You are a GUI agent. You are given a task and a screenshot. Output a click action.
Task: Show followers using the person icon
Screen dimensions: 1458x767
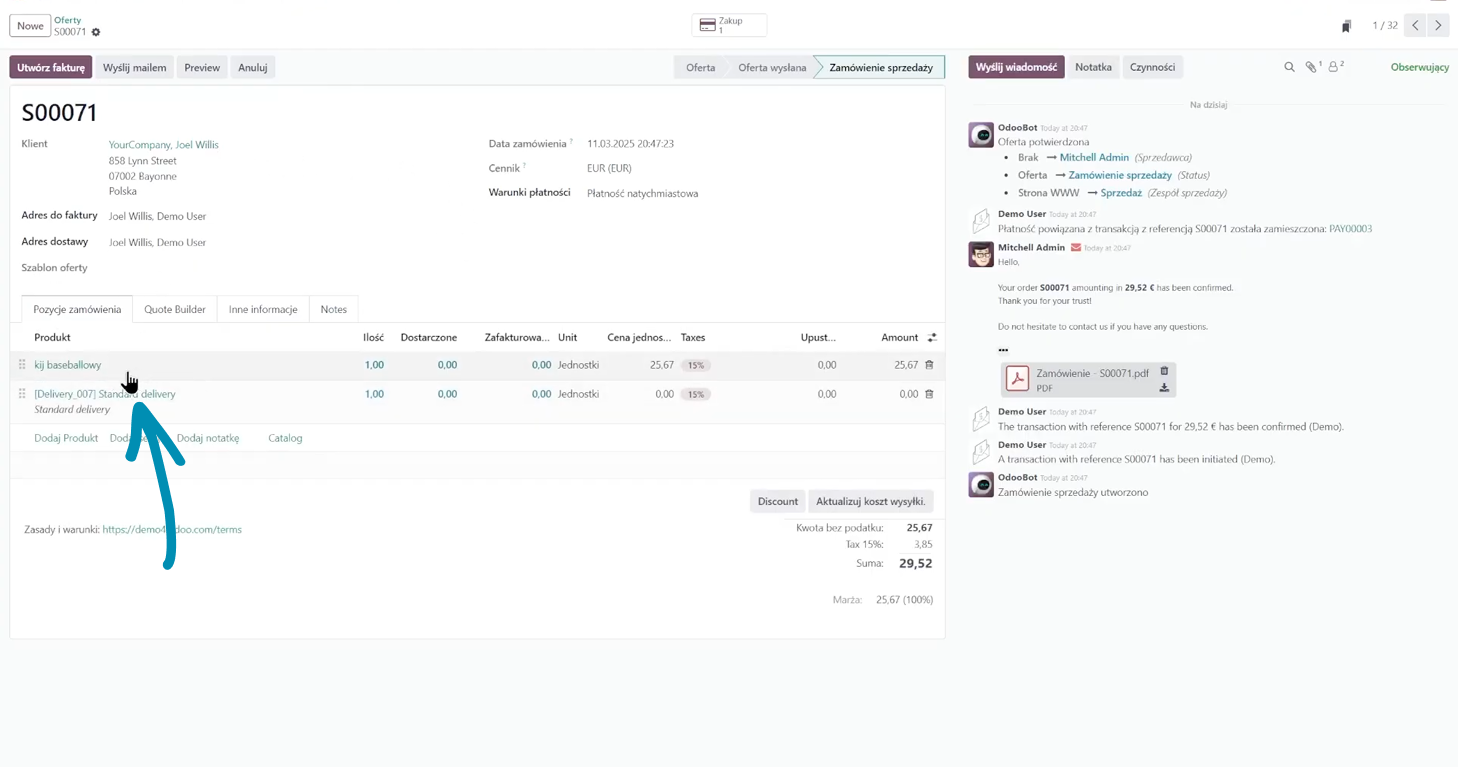coord(1334,67)
